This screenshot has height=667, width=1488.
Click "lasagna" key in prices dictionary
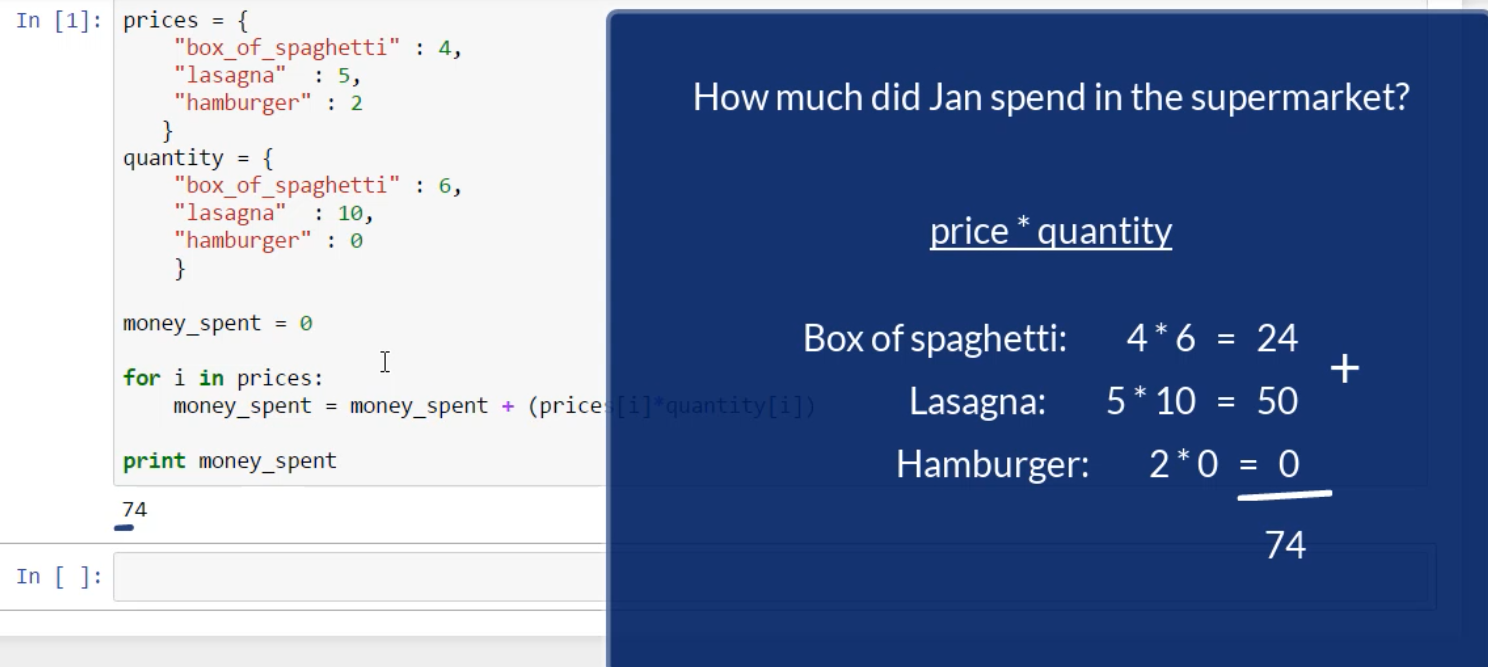(x=230, y=76)
